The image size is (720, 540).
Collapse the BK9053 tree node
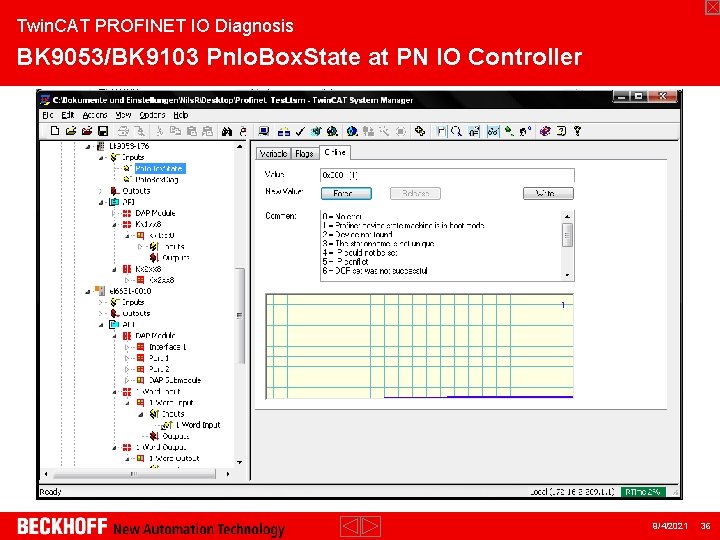click(88, 146)
